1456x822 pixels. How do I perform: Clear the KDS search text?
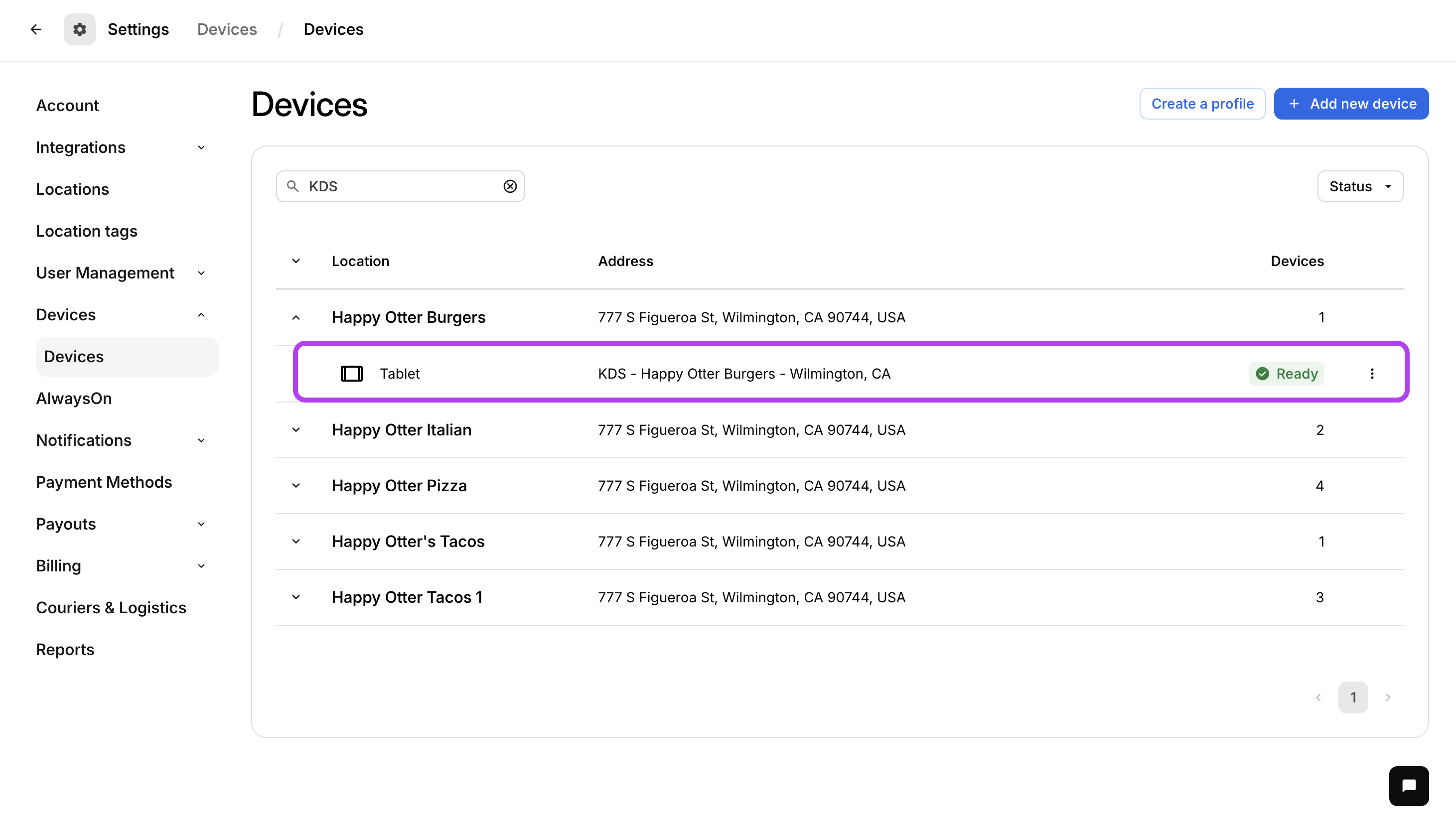point(510,186)
